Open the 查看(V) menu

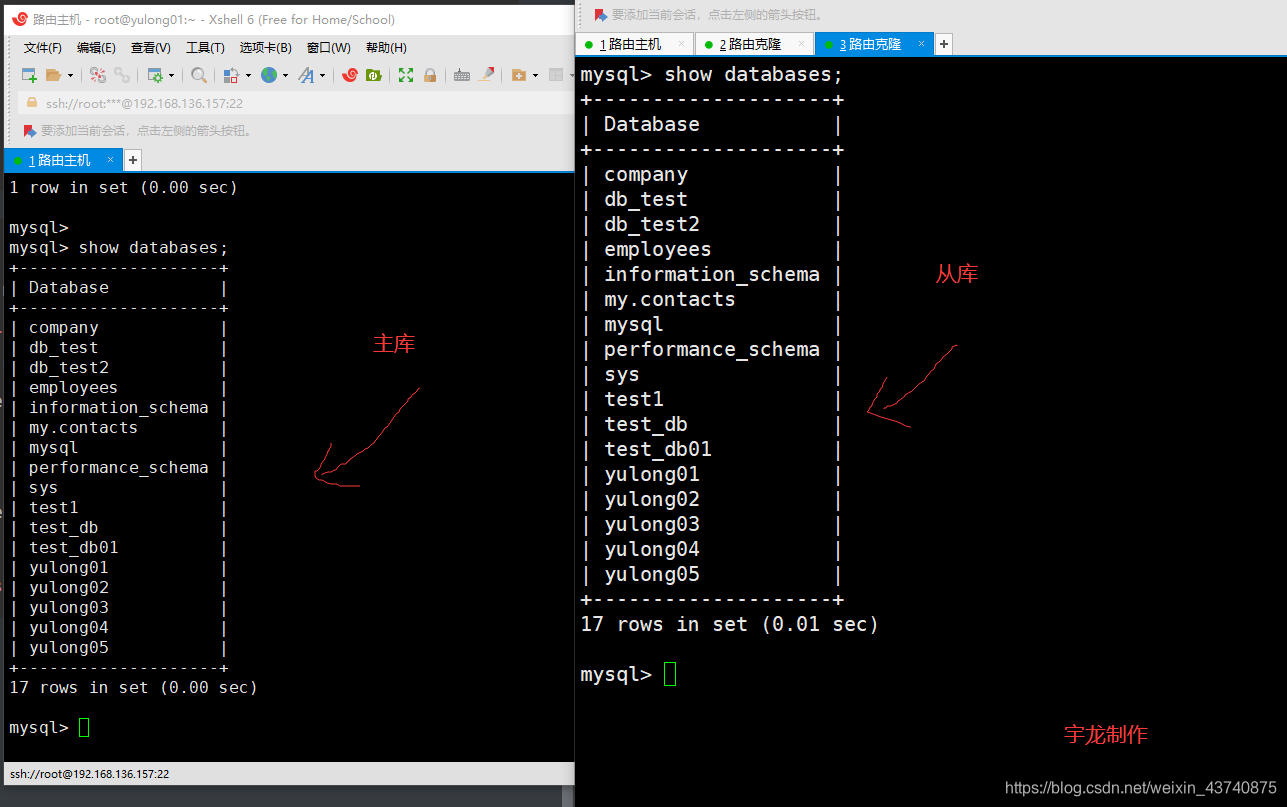151,48
